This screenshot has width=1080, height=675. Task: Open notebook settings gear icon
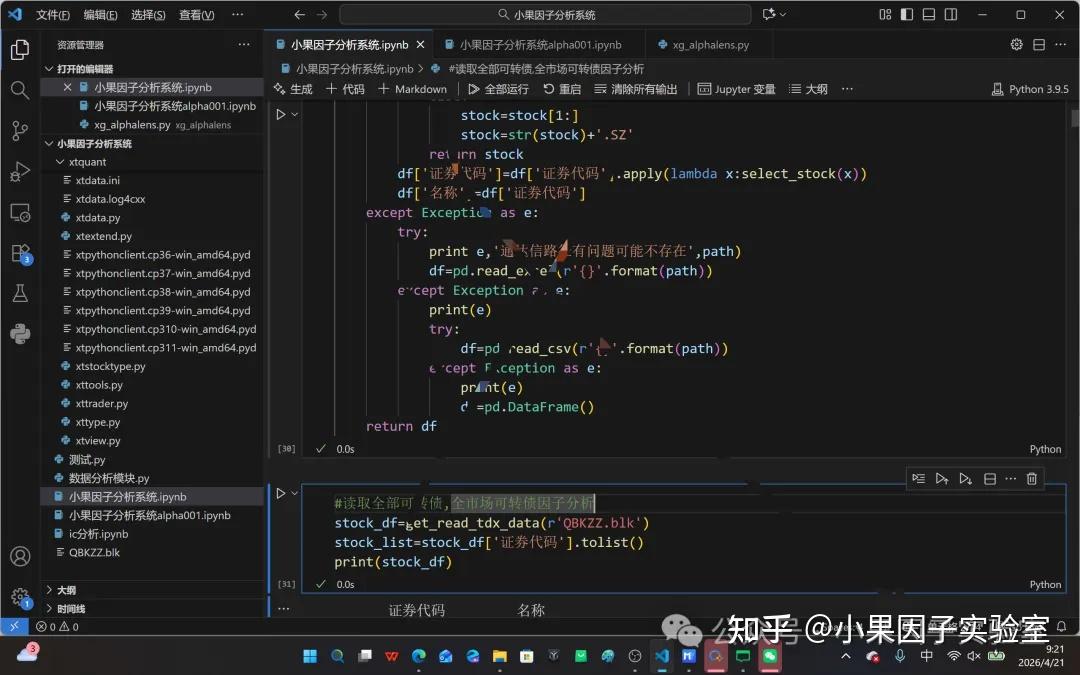(x=1017, y=45)
